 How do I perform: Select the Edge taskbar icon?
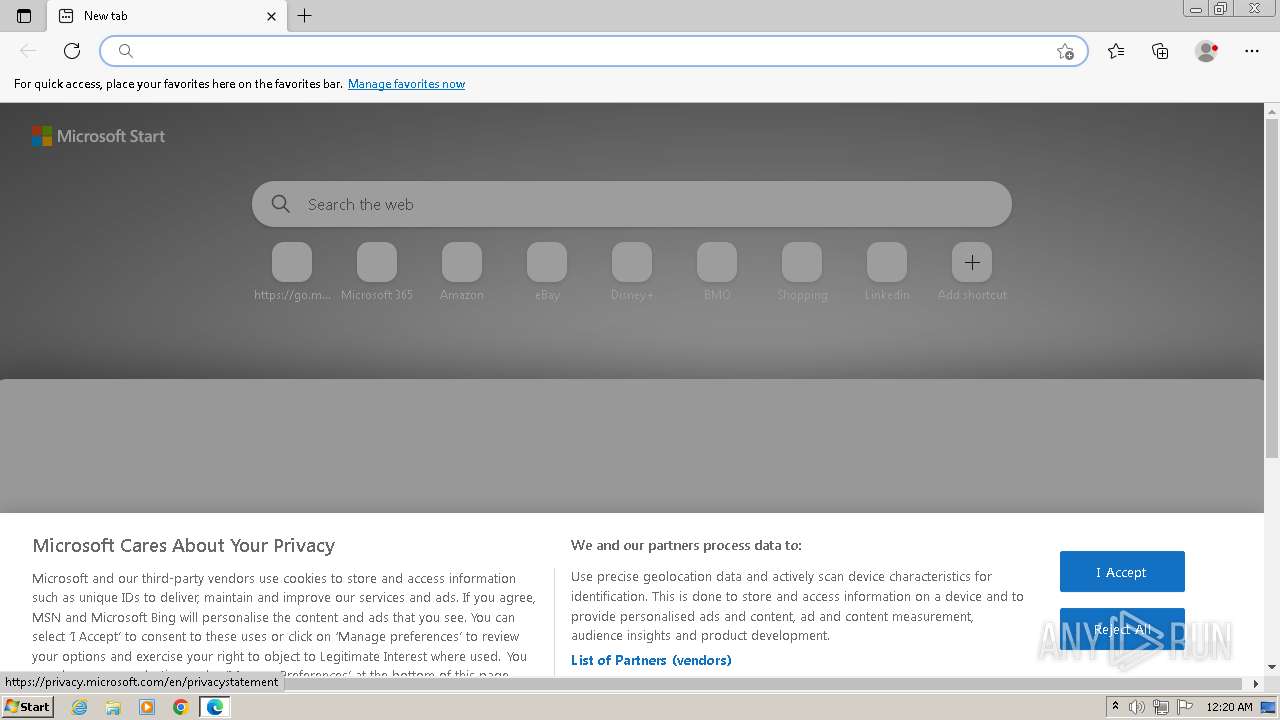215,707
